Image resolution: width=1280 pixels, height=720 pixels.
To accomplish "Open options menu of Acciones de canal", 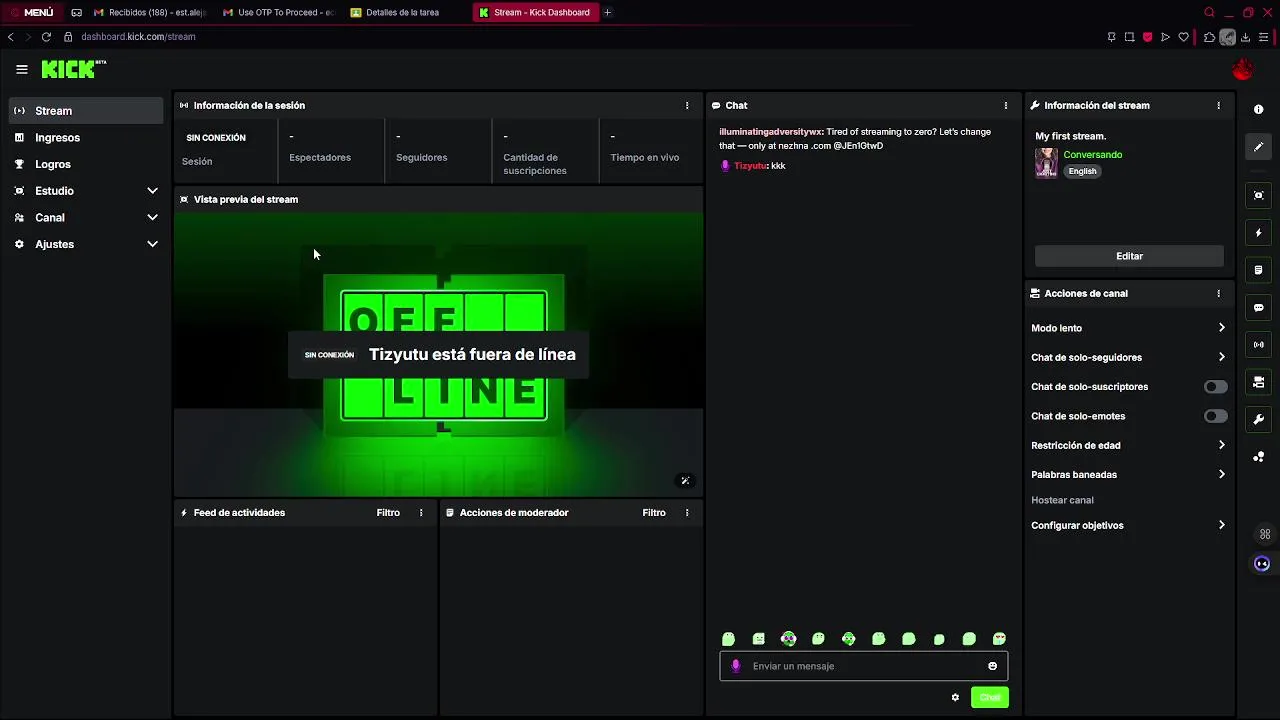I will pos(1218,293).
